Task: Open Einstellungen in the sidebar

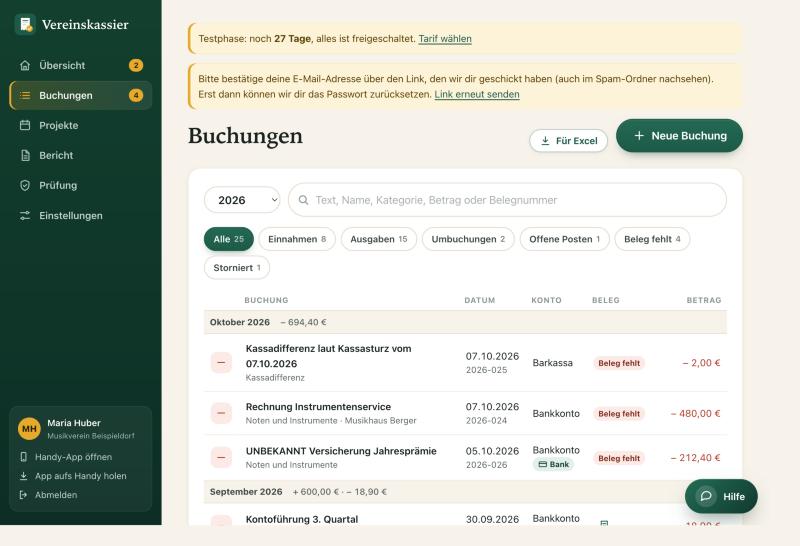Action: (x=81, y=216)
